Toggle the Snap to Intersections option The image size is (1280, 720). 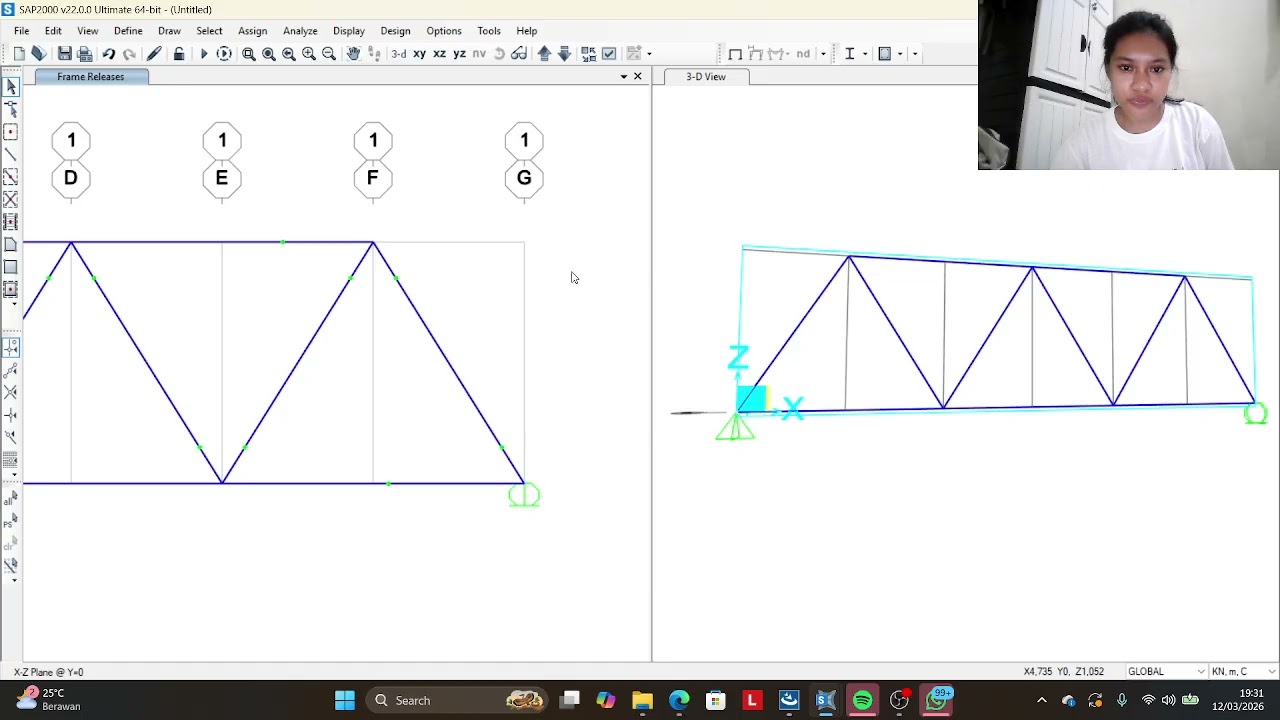11,393
